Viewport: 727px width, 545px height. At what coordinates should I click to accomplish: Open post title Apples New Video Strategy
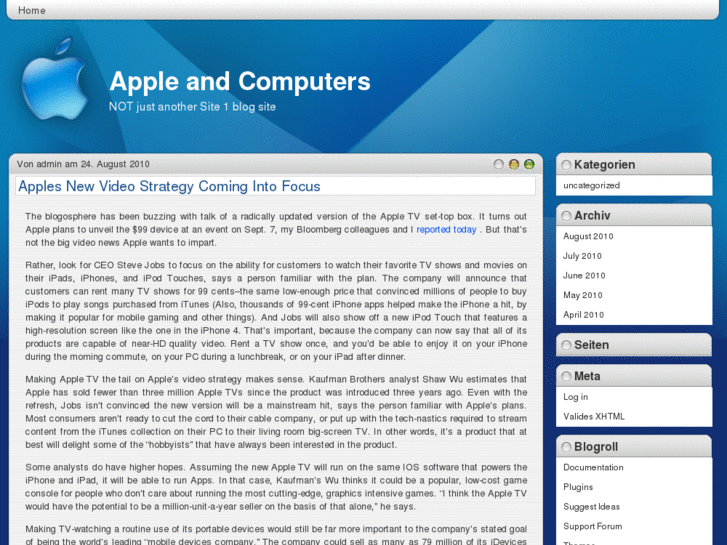click(x=169, y=186)
